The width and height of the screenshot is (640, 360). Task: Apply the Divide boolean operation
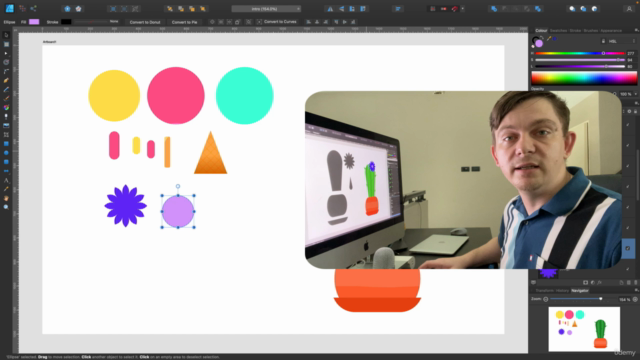point(538,9)
